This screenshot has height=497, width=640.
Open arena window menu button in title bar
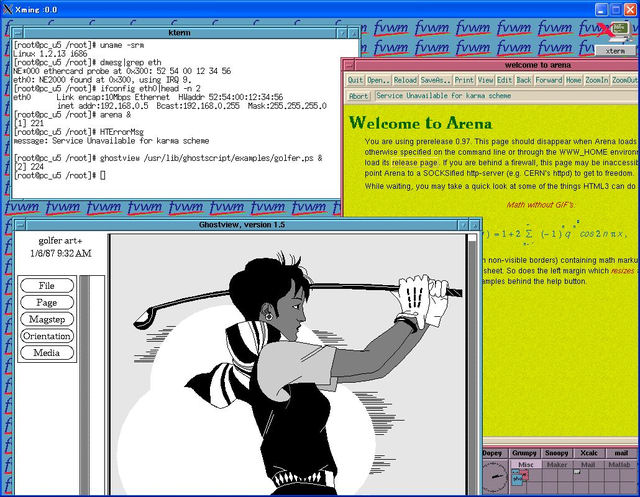point(349,65)
